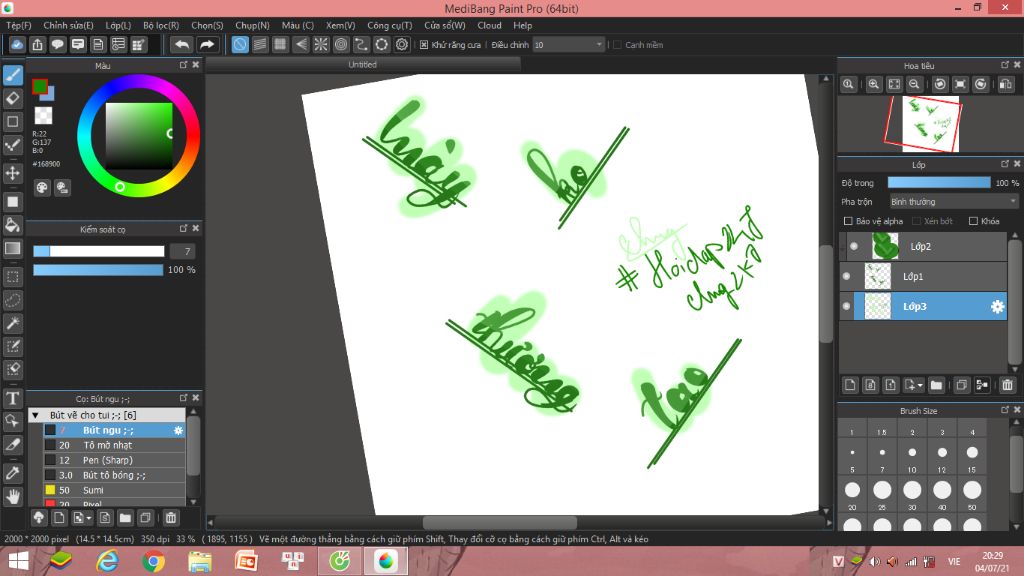1024x576 pixels.
Task: Choose the Move tool
Action: (13, 174)
